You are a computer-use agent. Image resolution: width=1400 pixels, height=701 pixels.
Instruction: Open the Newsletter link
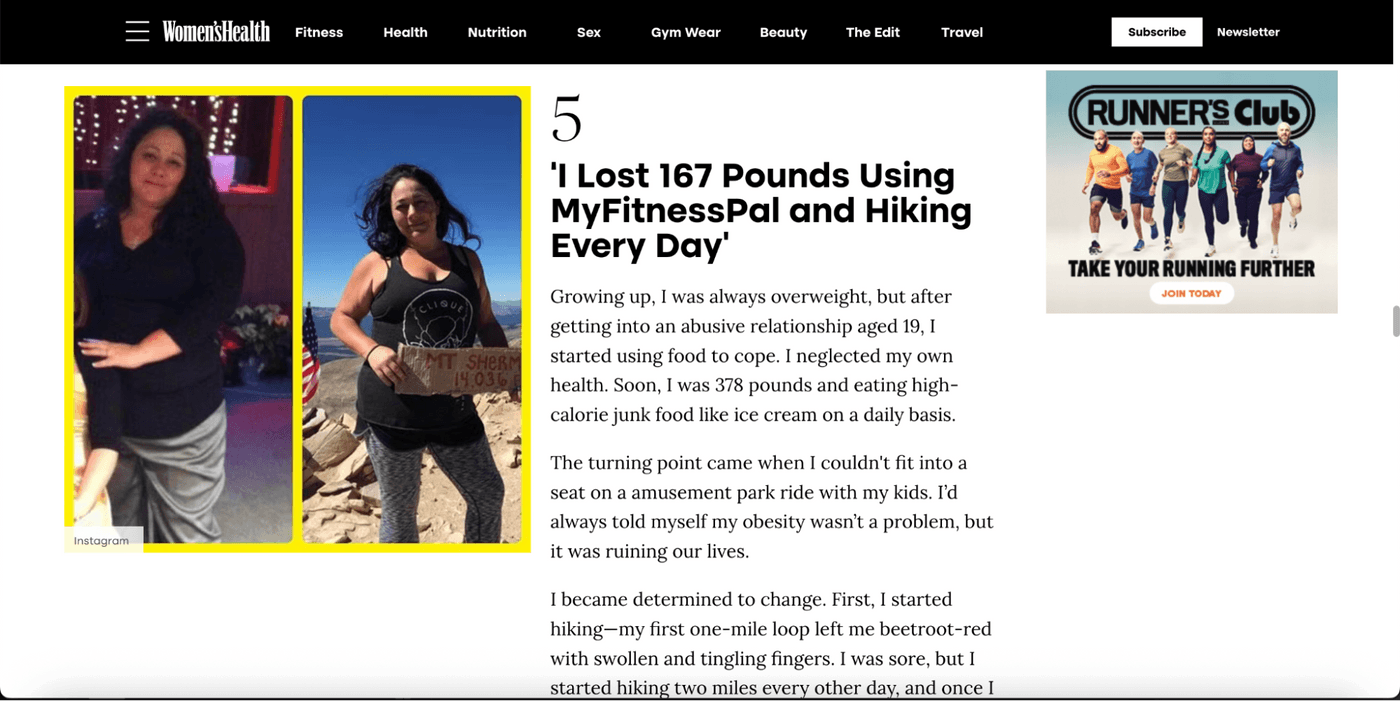pyautogui.click(x=1248, y=32)
